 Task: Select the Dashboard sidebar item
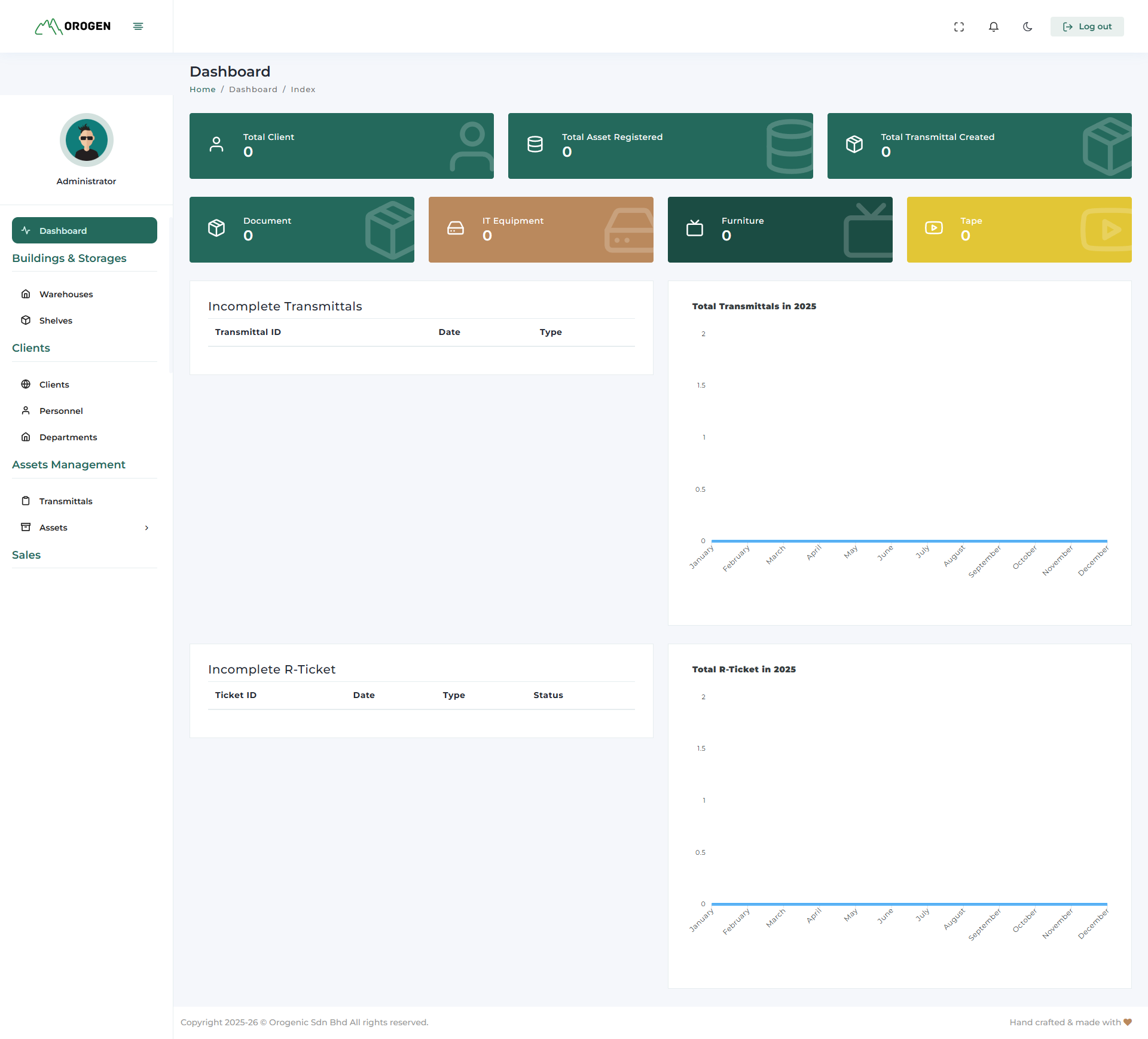[x=84, y=231]
